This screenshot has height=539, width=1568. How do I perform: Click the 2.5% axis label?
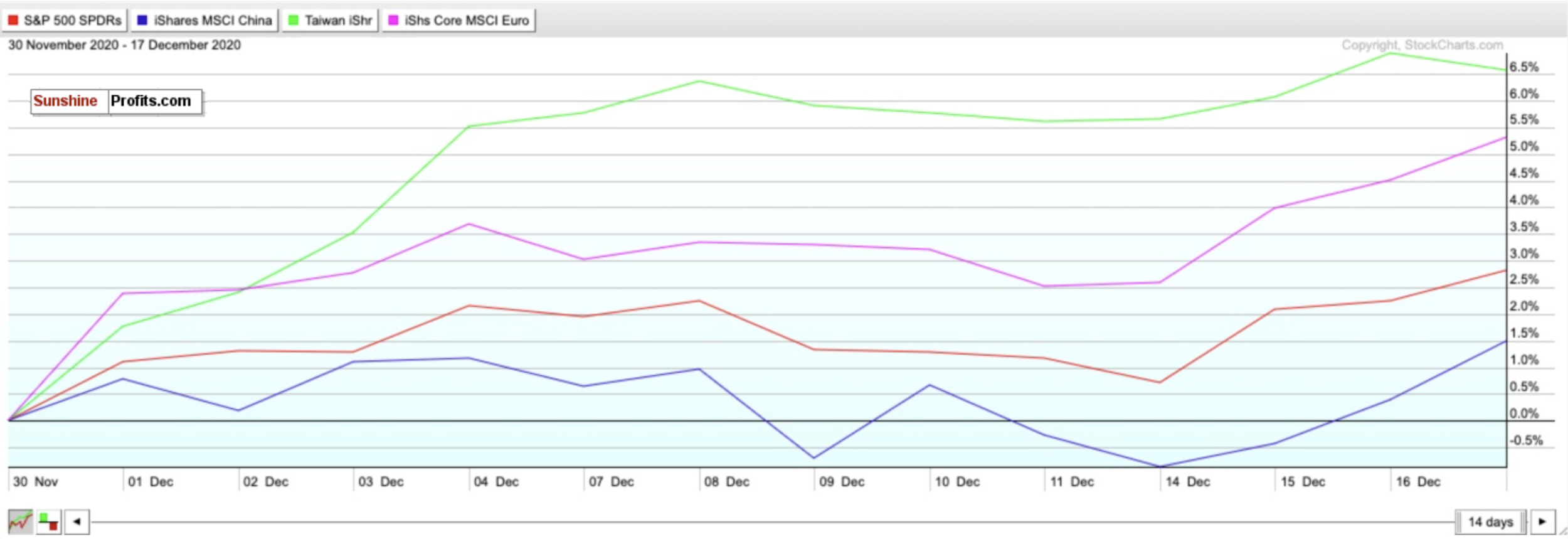pyautogui.click(x=1524, y=279)
